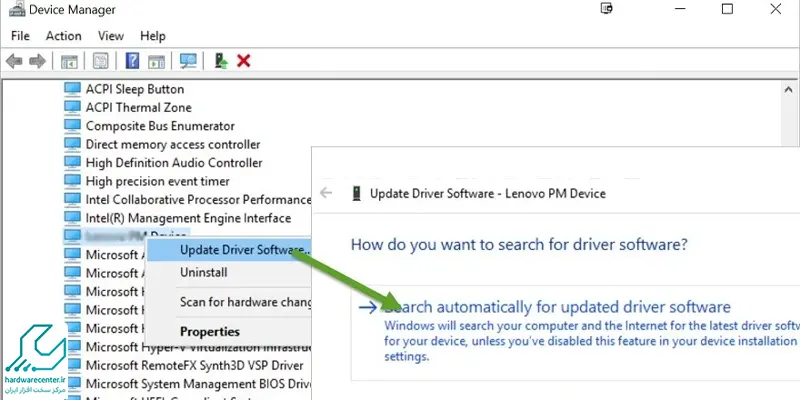
Task: Click the ACPI Thermal Zone device icon
Action: tap(72, 107)
